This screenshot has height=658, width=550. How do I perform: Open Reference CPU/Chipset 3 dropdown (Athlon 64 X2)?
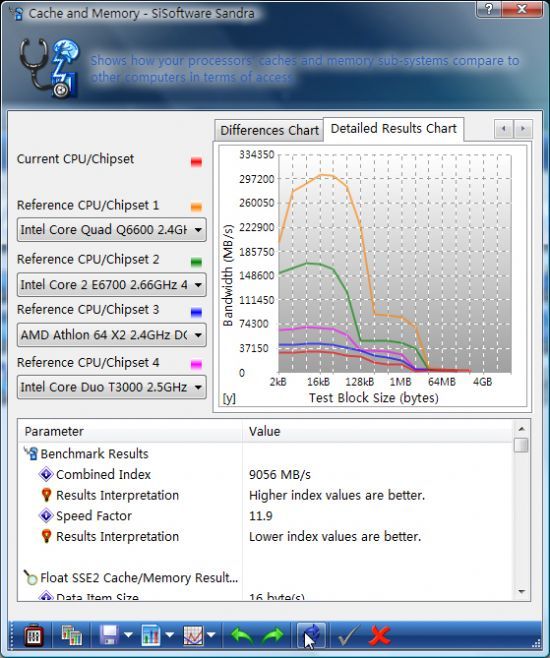click(112, 335)
